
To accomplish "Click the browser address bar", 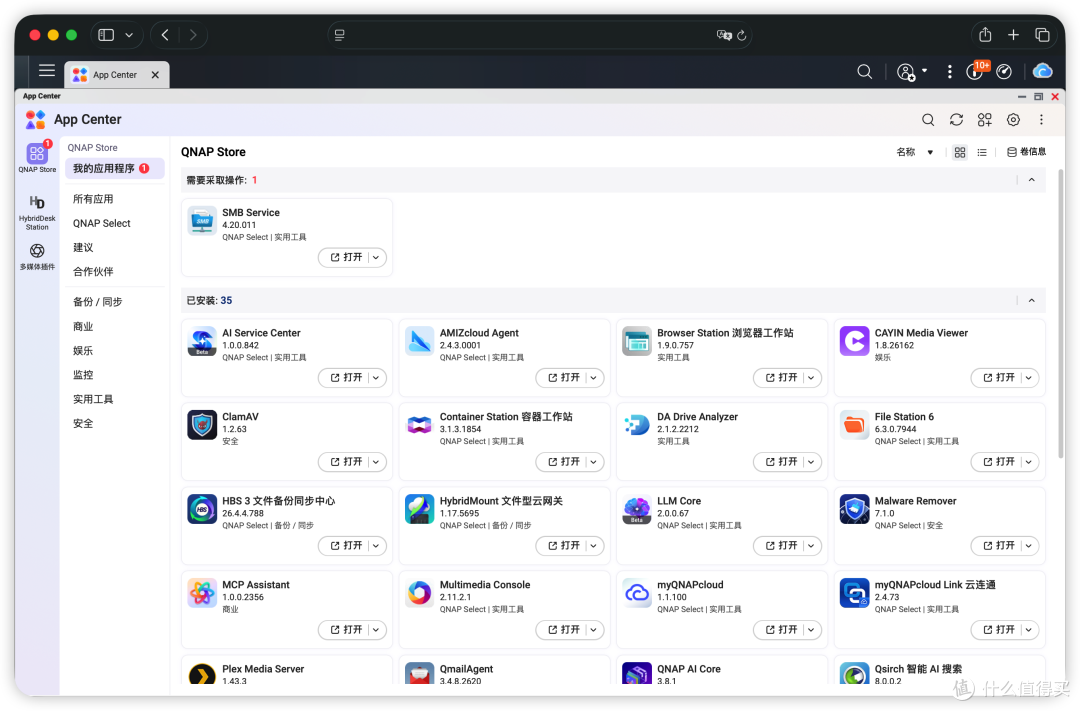I will click(539, 35).
